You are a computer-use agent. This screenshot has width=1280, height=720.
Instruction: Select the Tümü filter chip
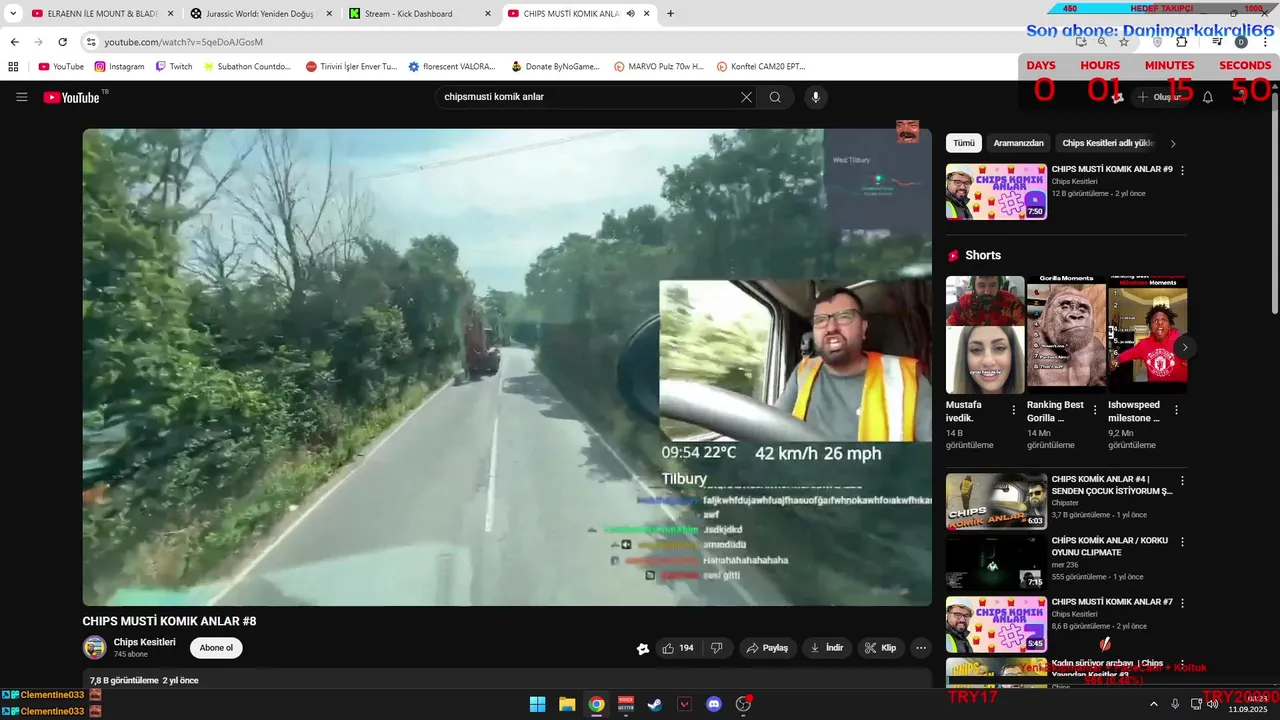pyautogui.click(x=963, y=143)
